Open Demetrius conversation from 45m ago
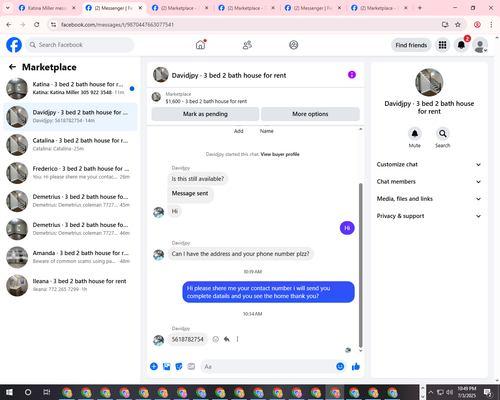Image resolution: width=500 pixels, height=400 pixels. click(x=70, y=201)
